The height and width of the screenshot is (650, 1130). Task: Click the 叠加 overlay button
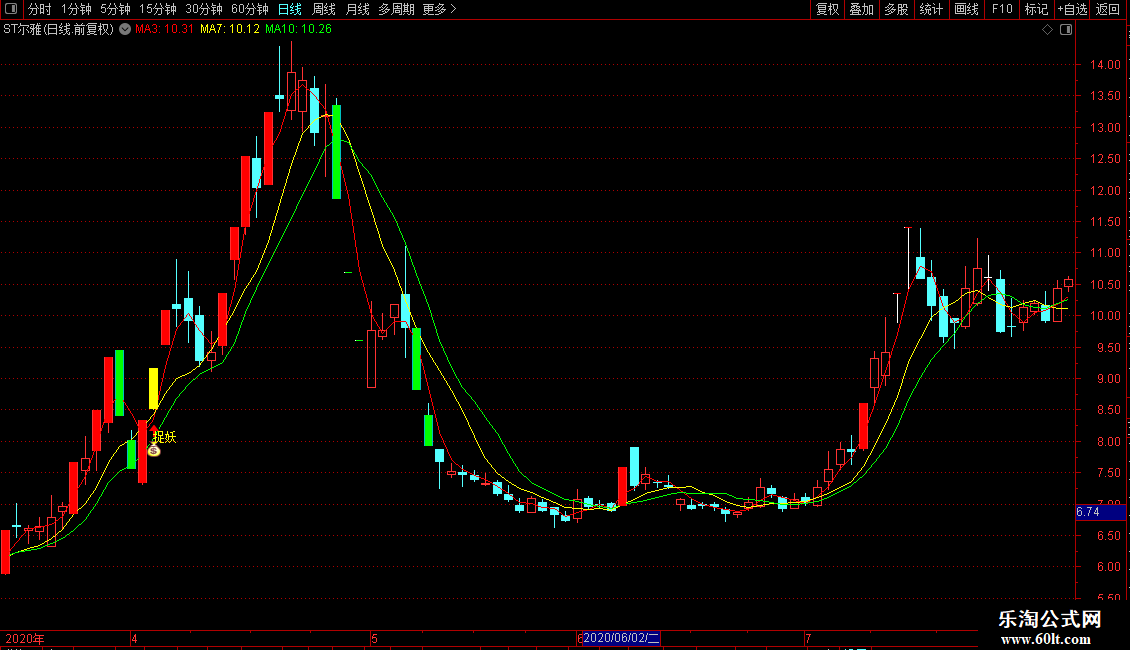[x=861, y=9]
